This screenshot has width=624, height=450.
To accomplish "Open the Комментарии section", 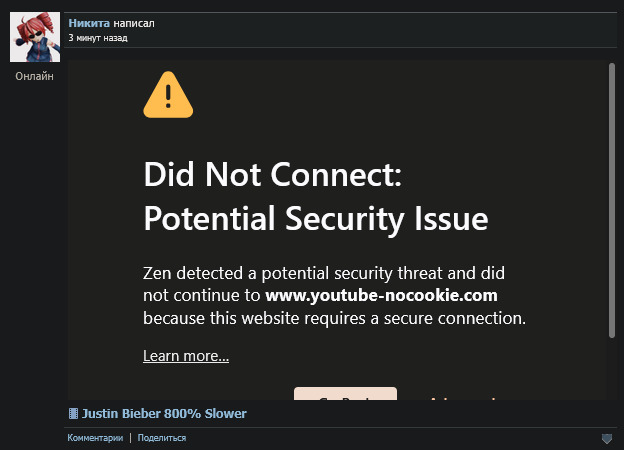I will tap(95, 438).
